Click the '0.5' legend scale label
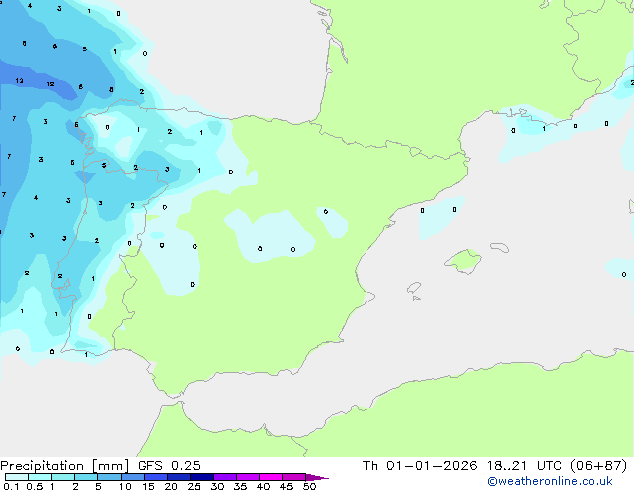This screenshot has width=634, height=490. 35,486
